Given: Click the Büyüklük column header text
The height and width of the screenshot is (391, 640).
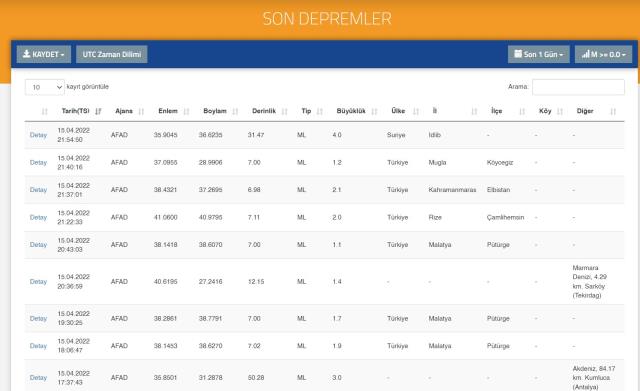Looking at the screenshot, I should click(x=351, y=111).
